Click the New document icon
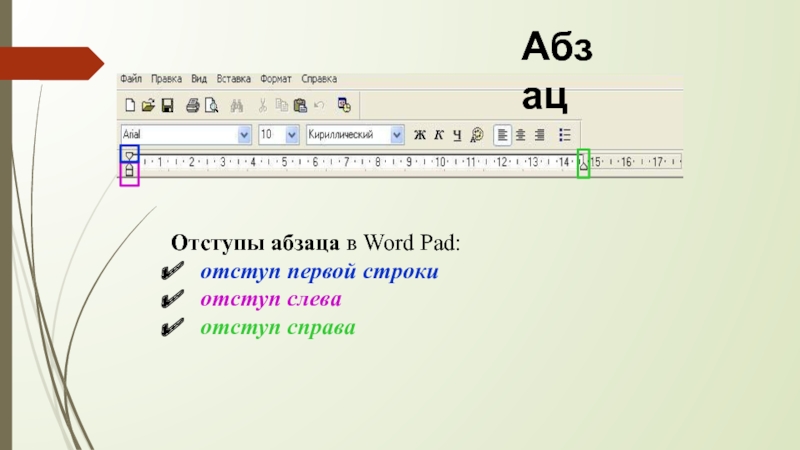This screenshot has height=450, width=800. point(129,105)
